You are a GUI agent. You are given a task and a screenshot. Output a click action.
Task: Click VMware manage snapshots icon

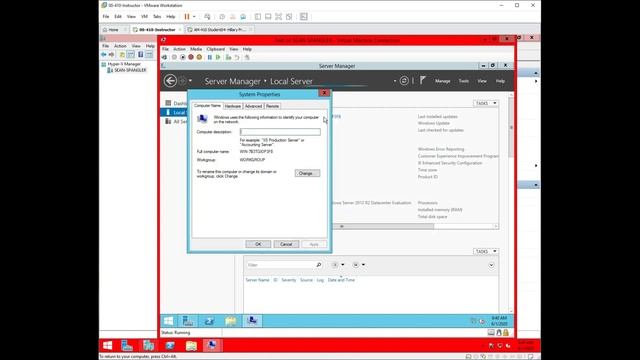tap(243, 17)
